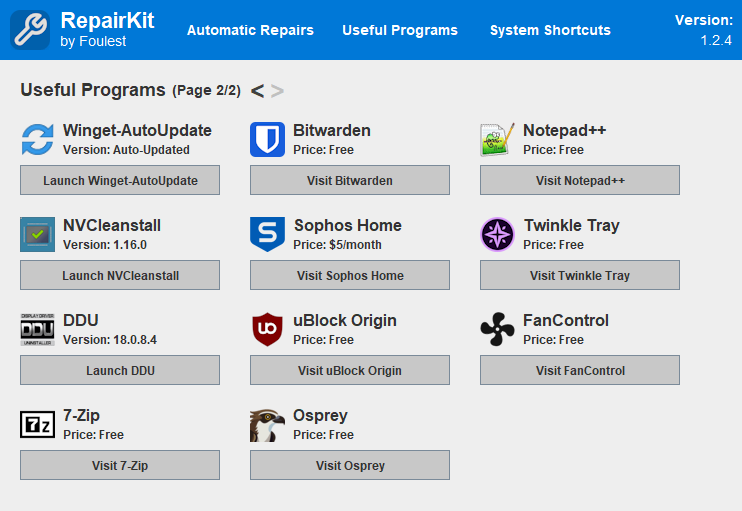The height and width of the screenshot is (511, 742).
Task: Click the greyed-out next page arrow
Action: pyautogui.click(x=277, y=91)
